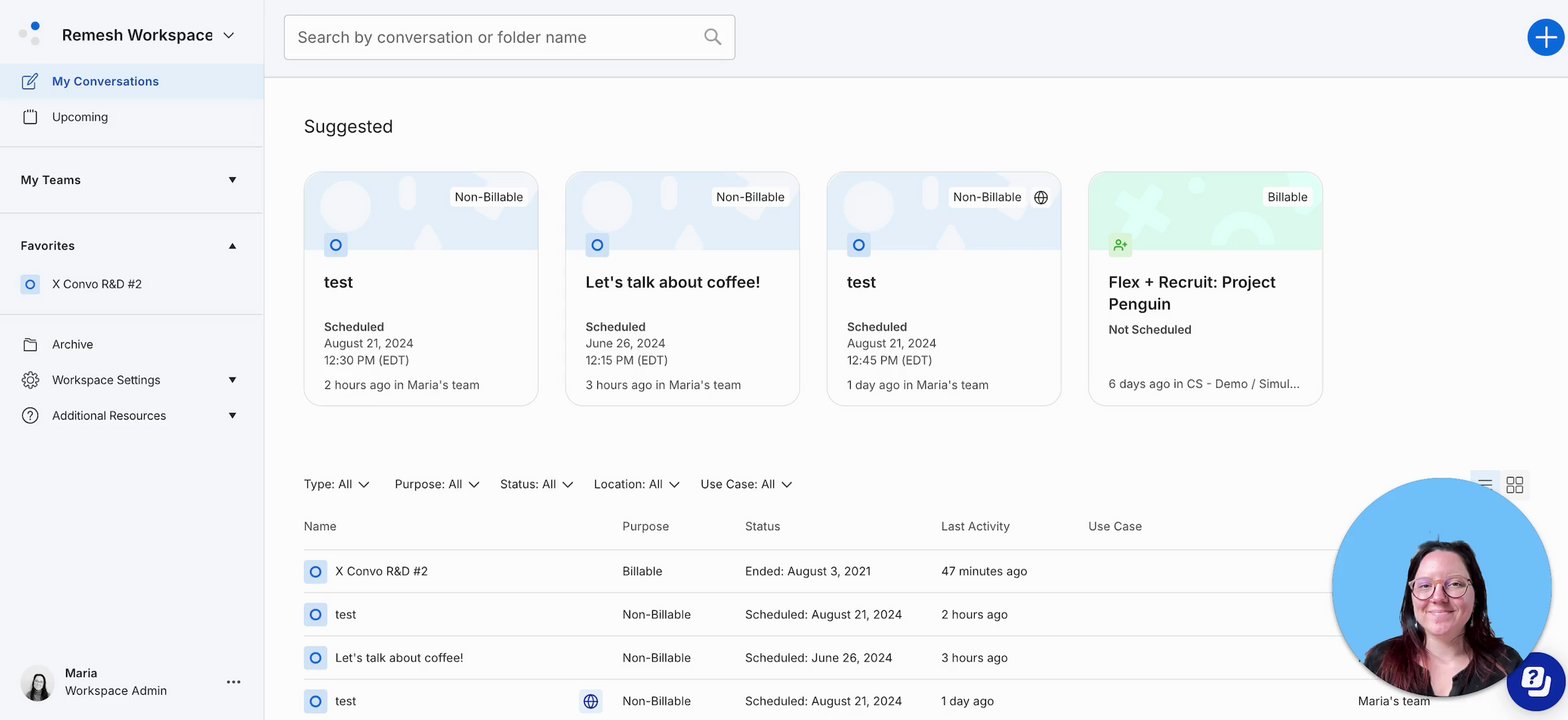This screenshot has width=1568, height=720.
Task: Click the search magnifier icon
Action: (x=712, y=37)
